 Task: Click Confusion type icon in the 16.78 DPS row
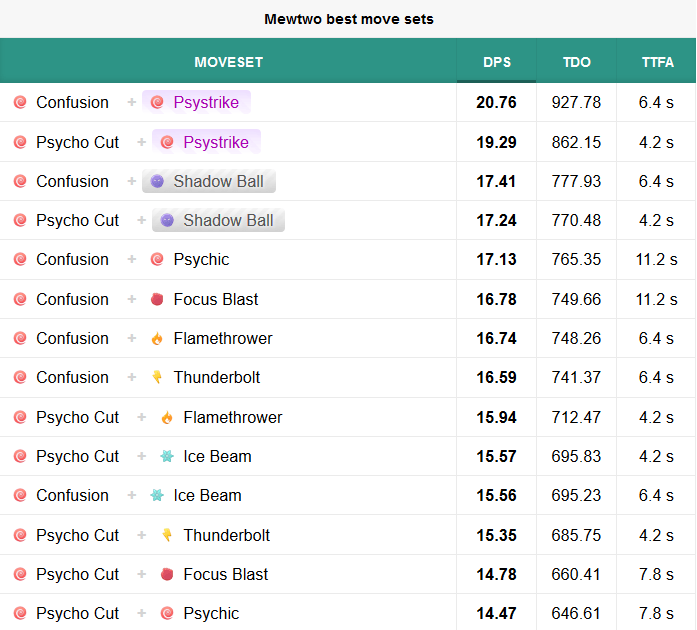(x=20, y=299)
